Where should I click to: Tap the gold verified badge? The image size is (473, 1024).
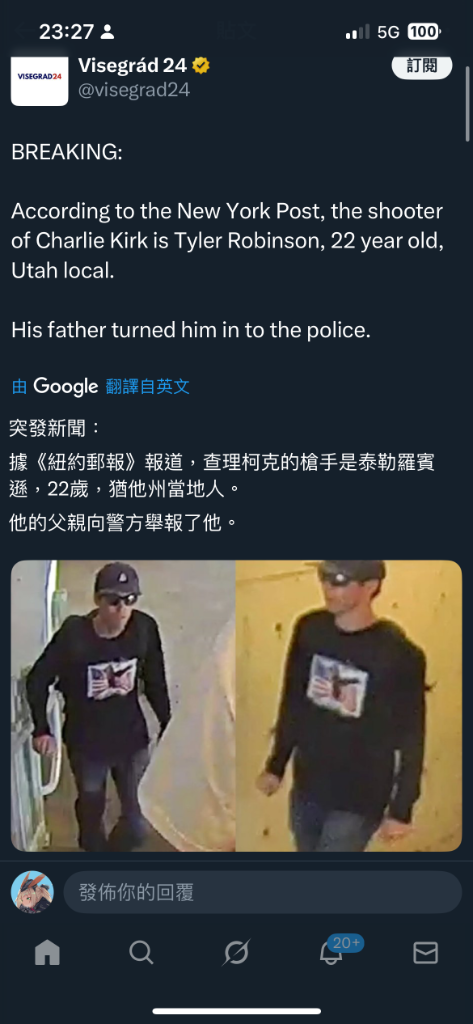point(201,65)
